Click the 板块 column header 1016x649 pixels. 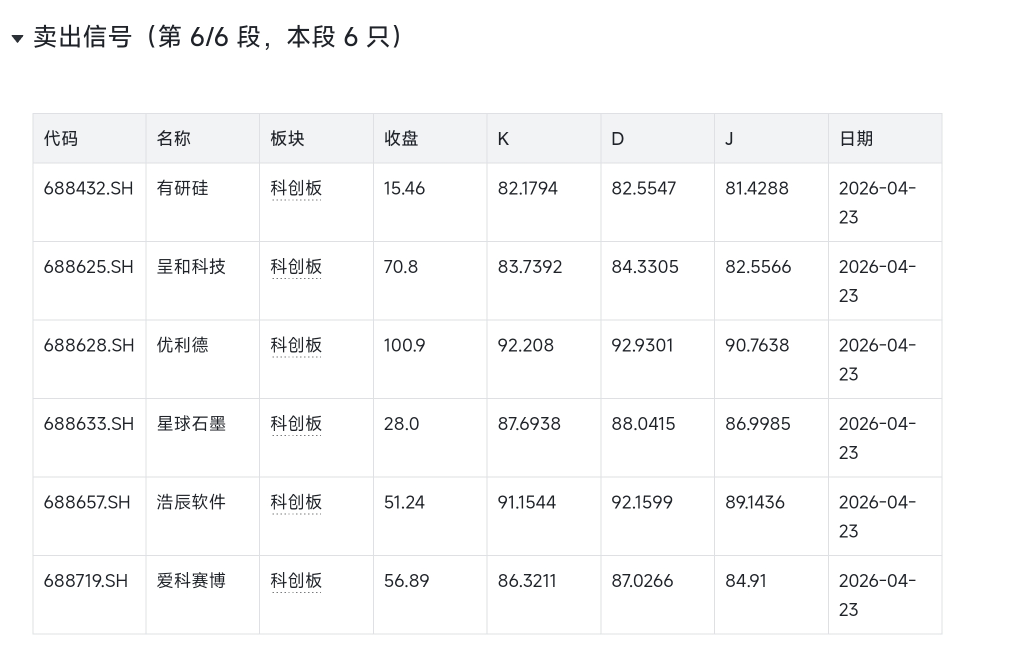pyautogui.click(x=288, y=139)
